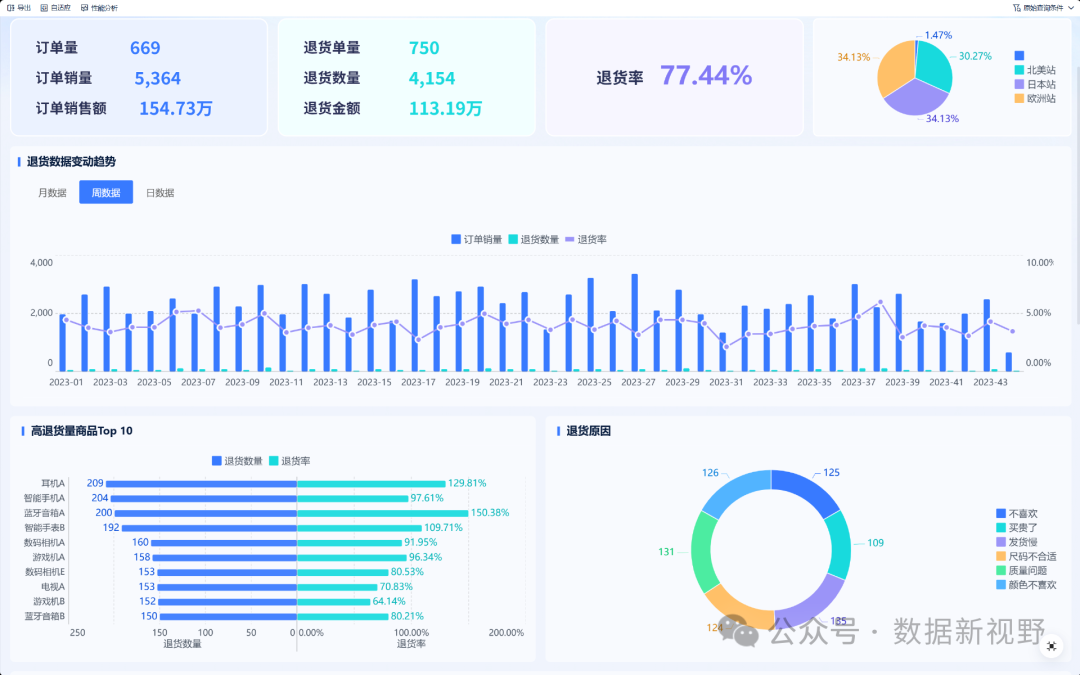Hide the 退货率 line in trend legend
Image resolution: width=1080 pixels, height=675 pixels.
pos(586,239)
